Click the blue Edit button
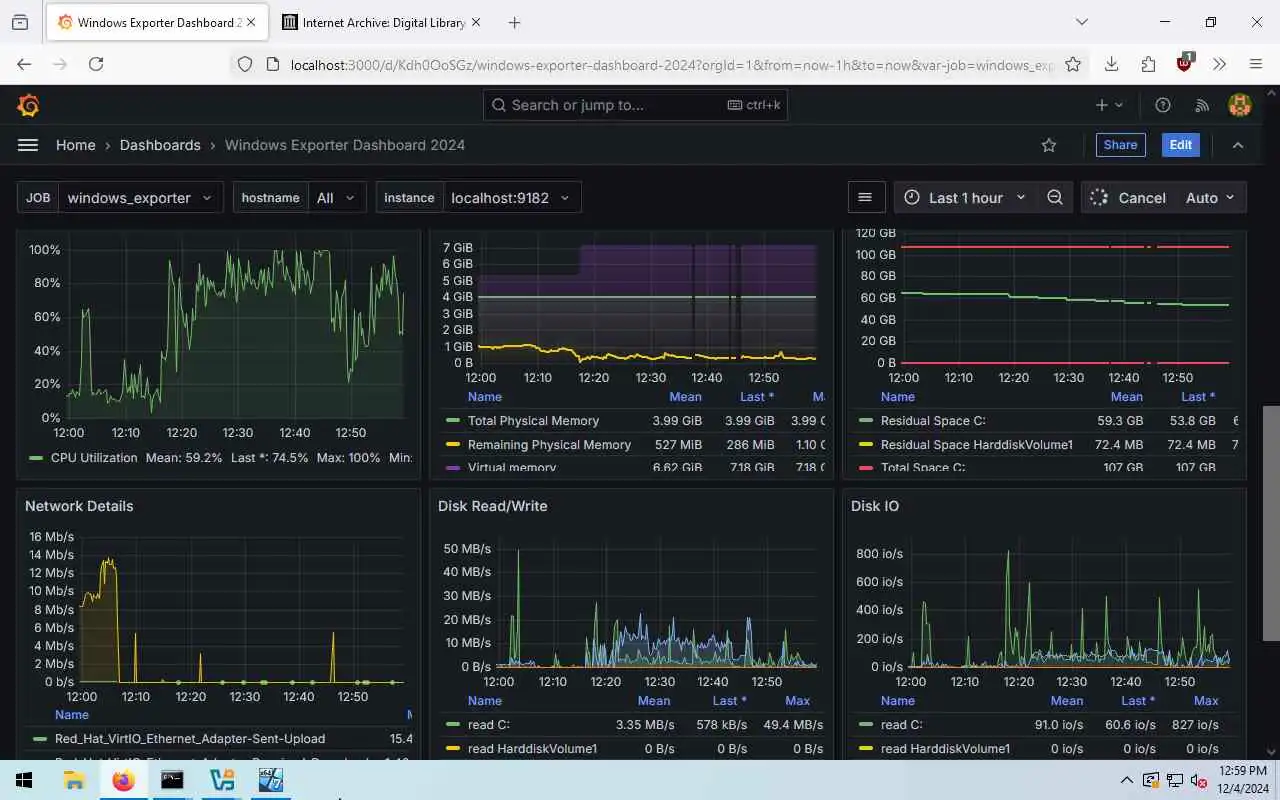Viewport: 1280px width, 800px height. click(1181, 145)
